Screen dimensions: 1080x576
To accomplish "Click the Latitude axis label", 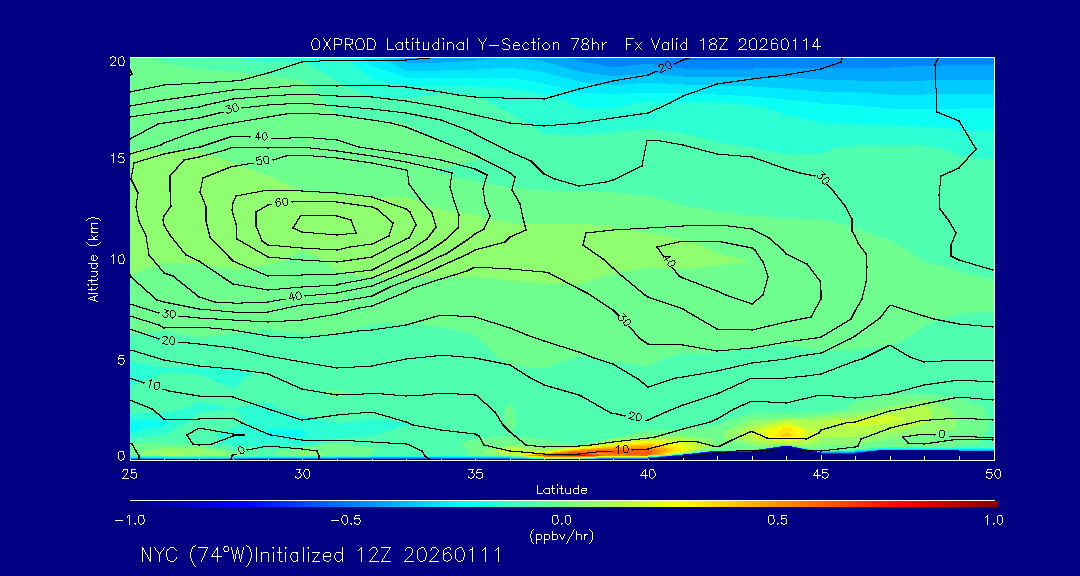I will tap(561, 489).
